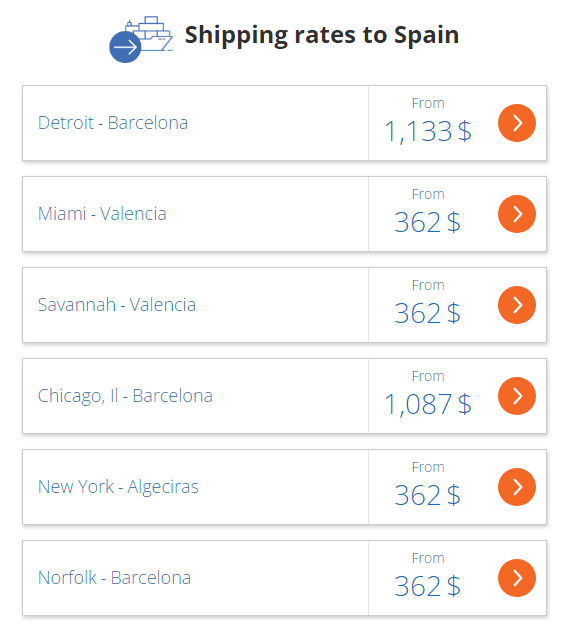Select the Detroit - Barcelona route link
568x633 pixels.
pos(113,123)
